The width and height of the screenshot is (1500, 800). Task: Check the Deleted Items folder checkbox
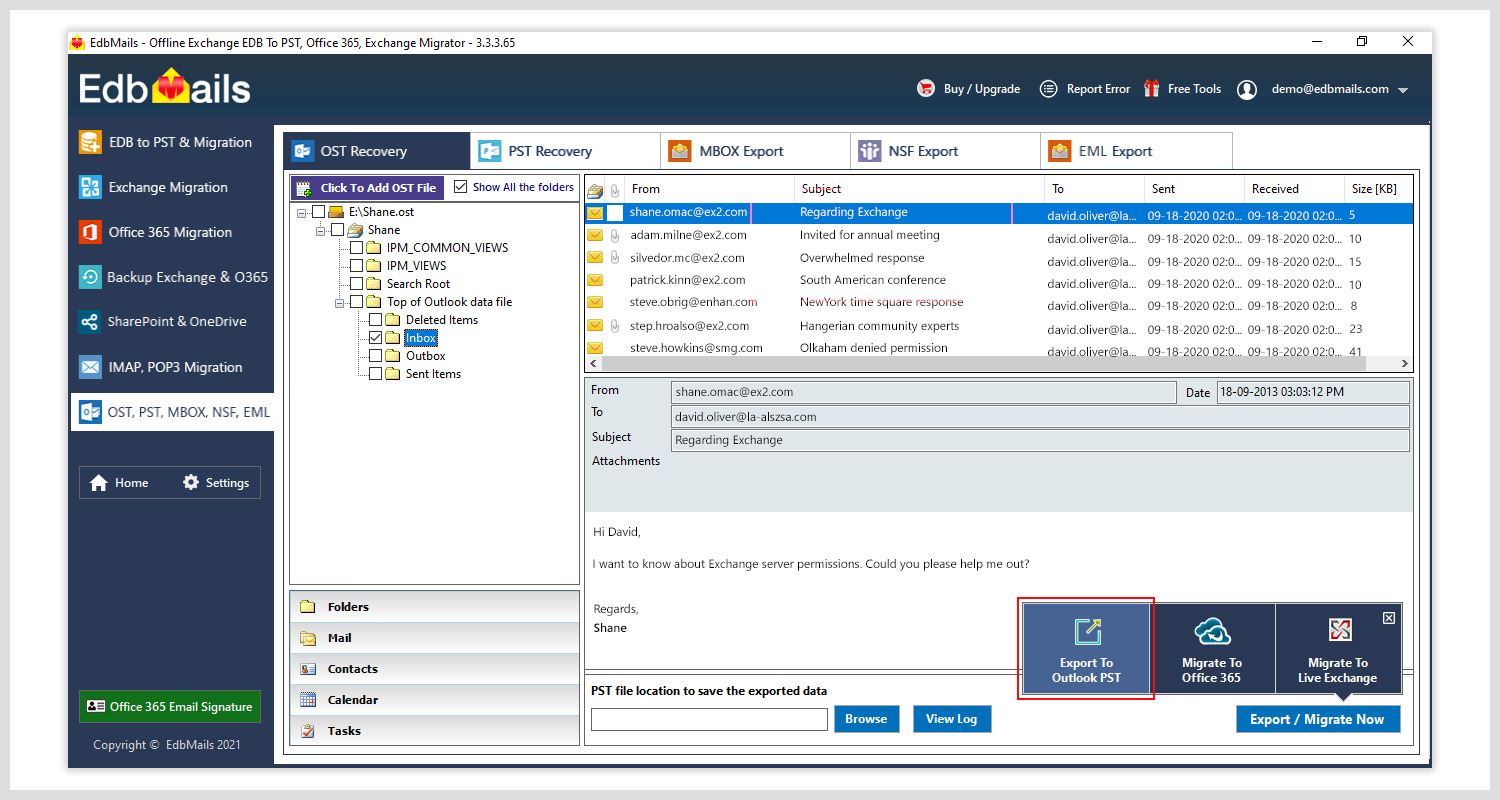click(x=376, y=320)
